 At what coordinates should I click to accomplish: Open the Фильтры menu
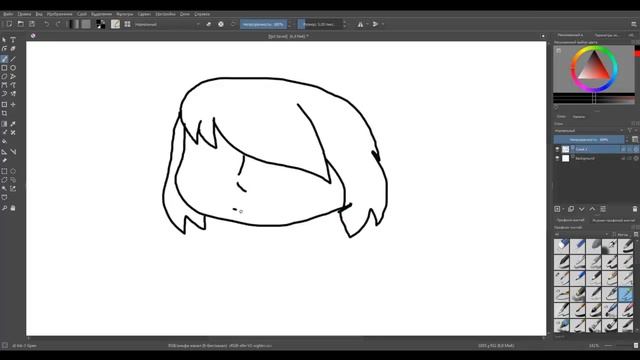124,14
